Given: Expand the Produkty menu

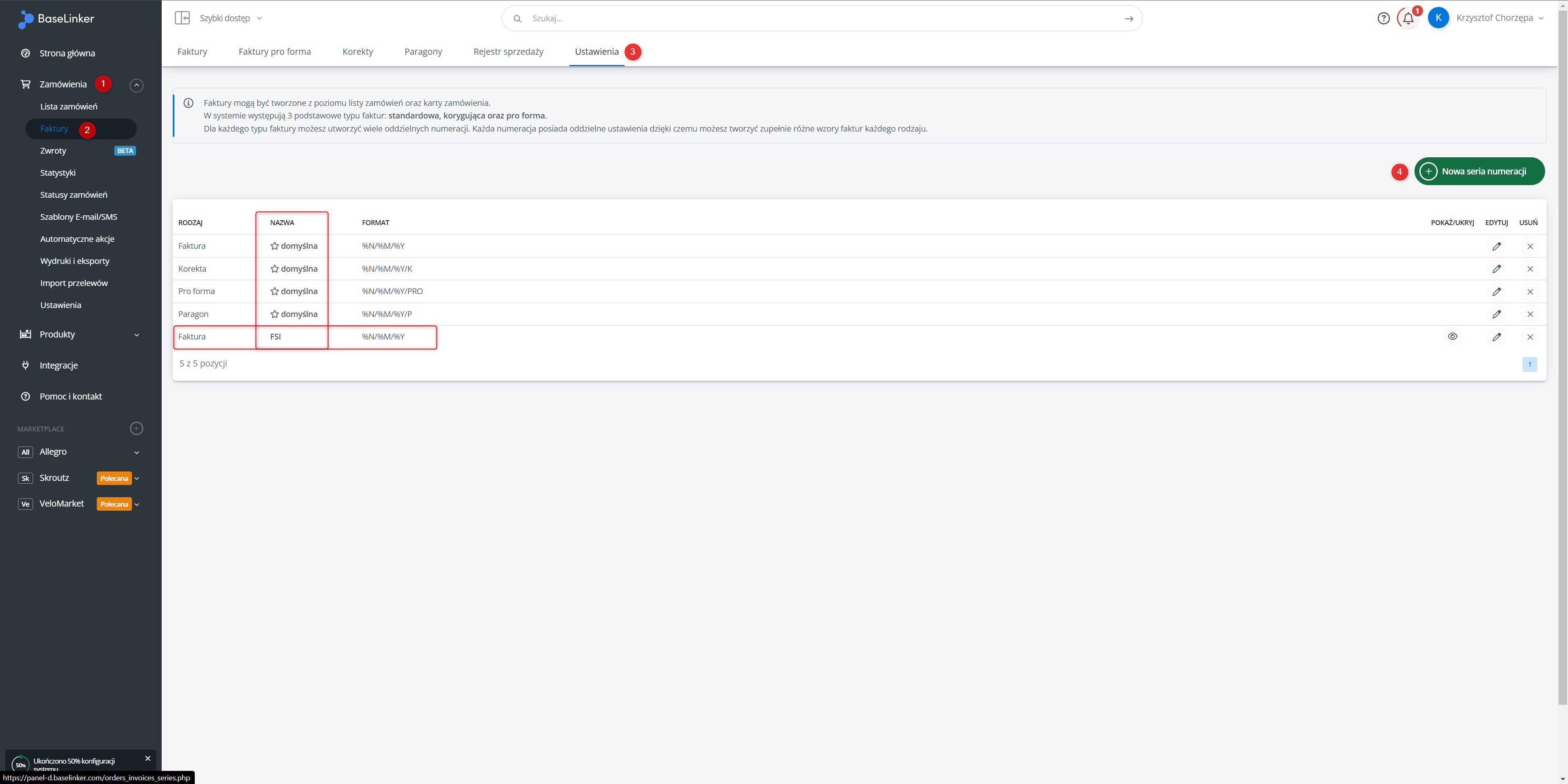Looking at the screenshot, I should coord(136,335).
